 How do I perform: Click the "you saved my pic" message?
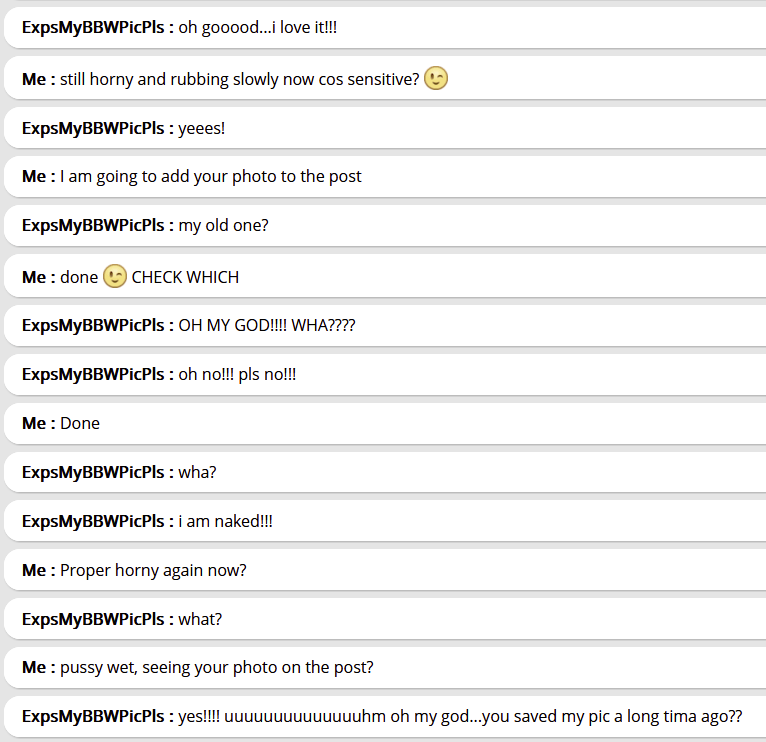(x=460, y=717)
